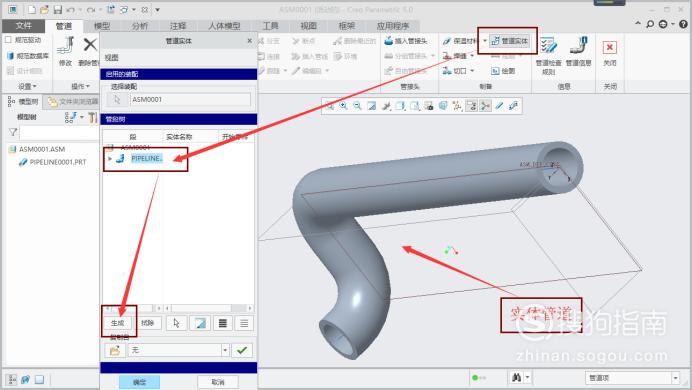The image size is (692, 390).
Task: Click the funnel filter icon in model tree
Action: coord(13,132)
